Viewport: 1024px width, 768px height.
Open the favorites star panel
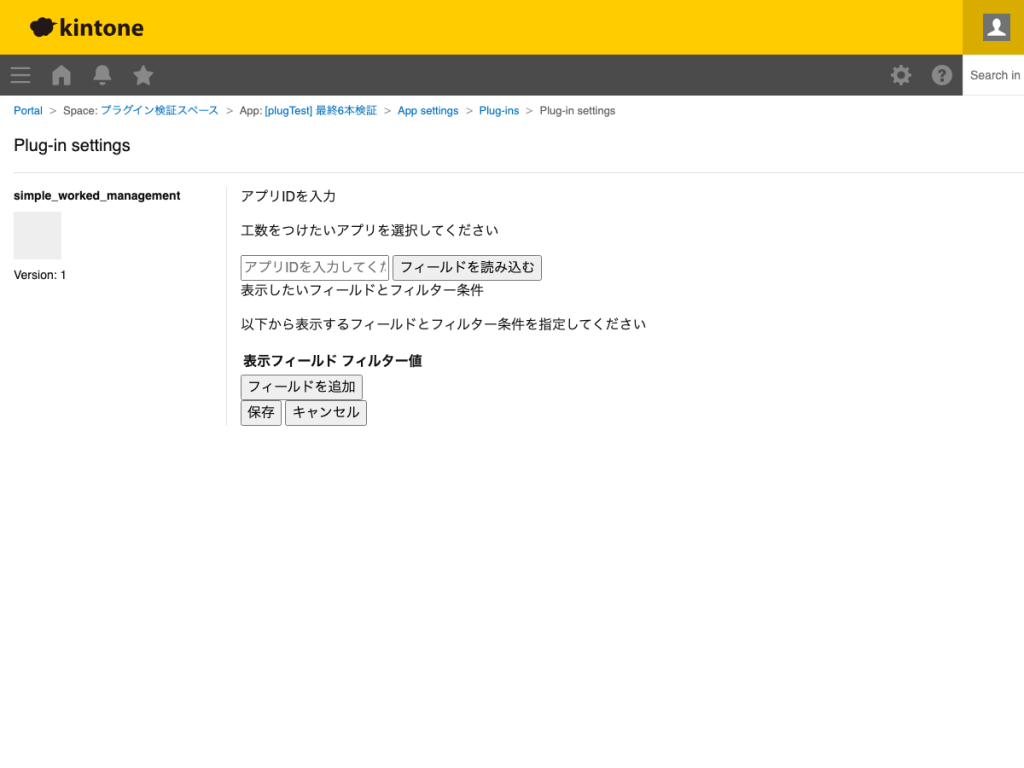pyautogui.click(x=143, y=75)
